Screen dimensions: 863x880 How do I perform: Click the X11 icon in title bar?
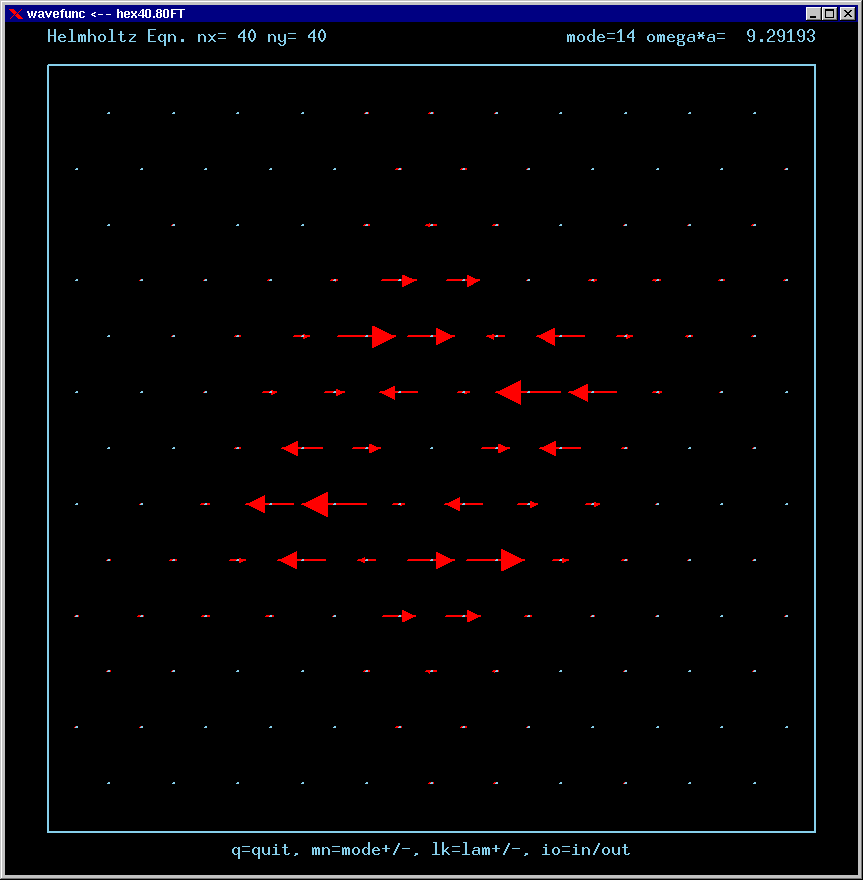[16, 13]
